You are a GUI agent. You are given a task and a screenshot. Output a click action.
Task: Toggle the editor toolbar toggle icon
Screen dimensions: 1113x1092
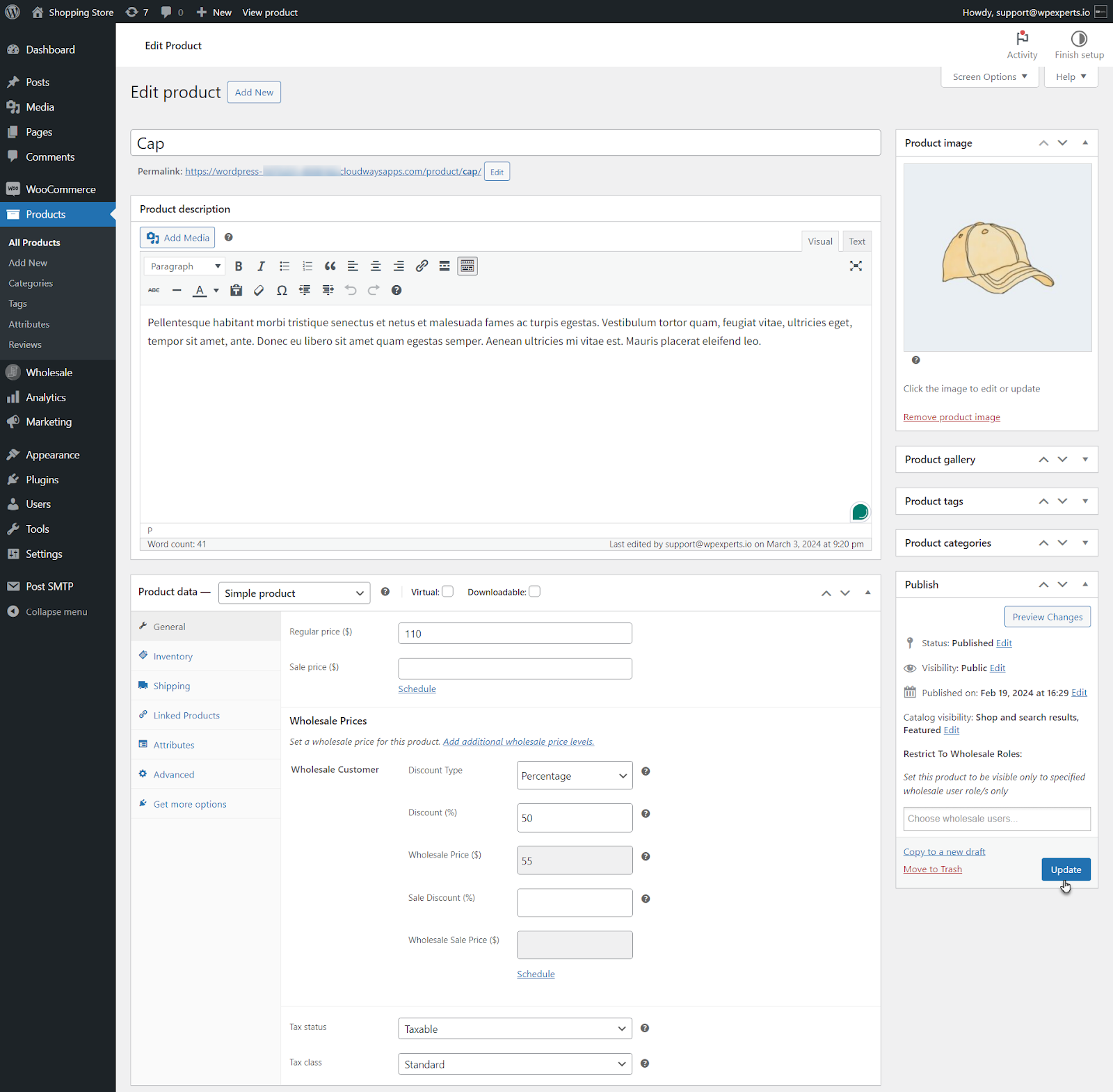[x=467, y=266]
